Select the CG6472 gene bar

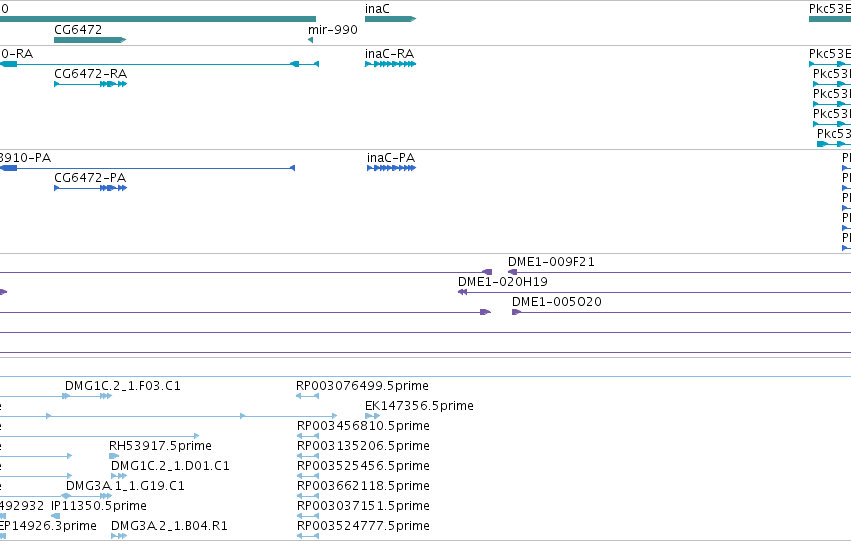click(x=90, y=40)
